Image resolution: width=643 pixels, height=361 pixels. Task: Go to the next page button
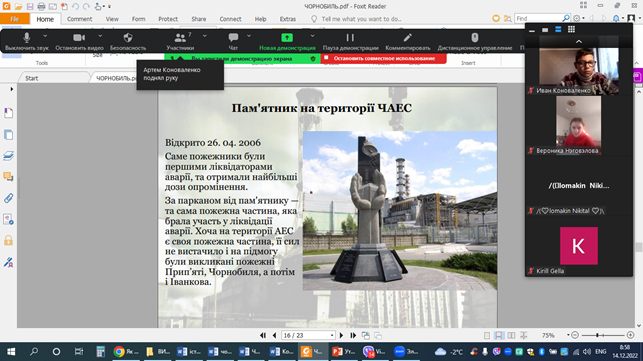pos(341,336)
